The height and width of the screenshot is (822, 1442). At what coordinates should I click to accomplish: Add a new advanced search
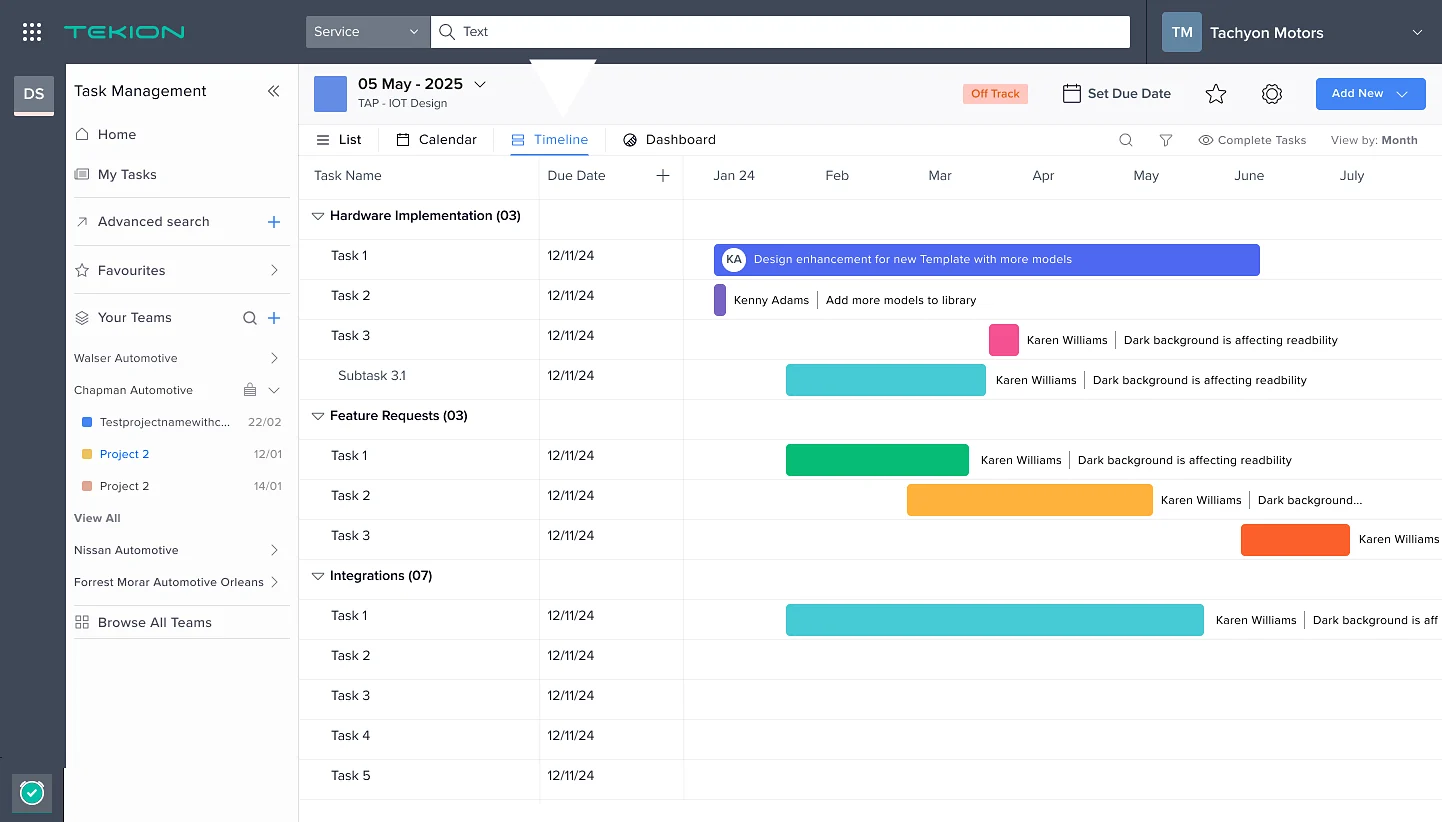274,222
